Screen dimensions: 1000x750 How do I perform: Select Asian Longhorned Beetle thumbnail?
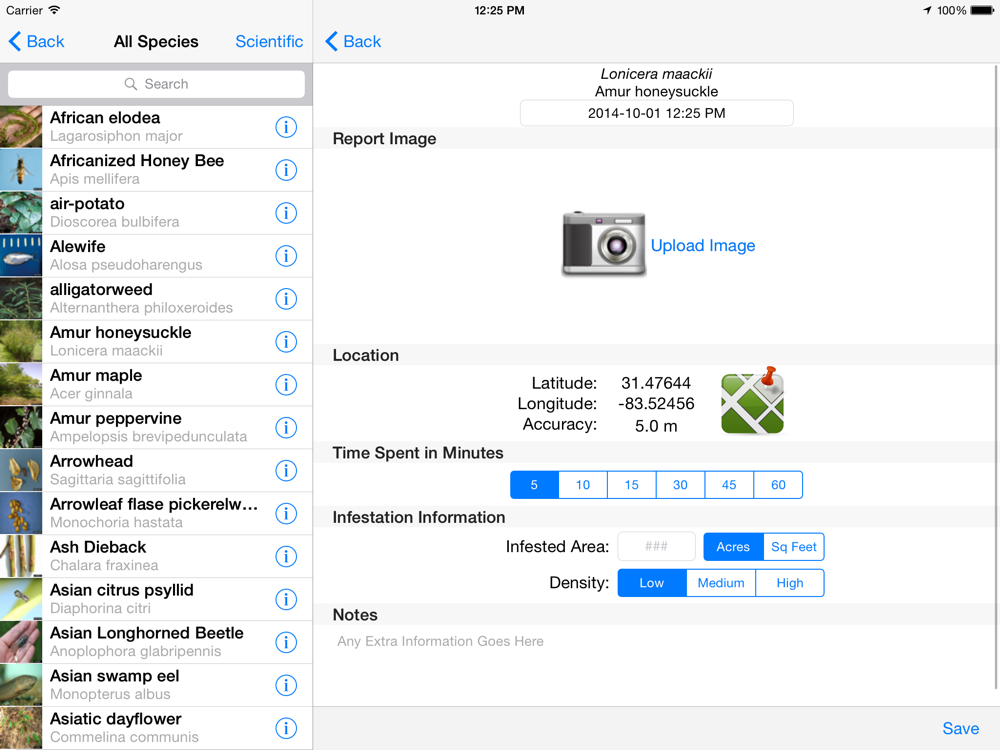21,642
